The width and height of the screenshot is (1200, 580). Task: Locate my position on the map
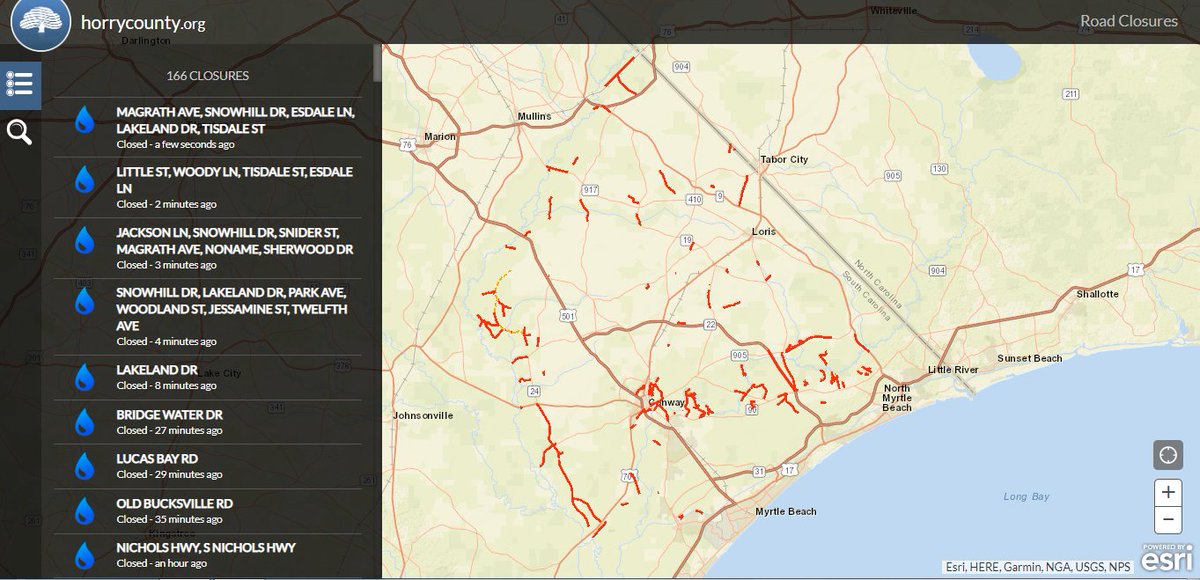[x=1168, y=455]
